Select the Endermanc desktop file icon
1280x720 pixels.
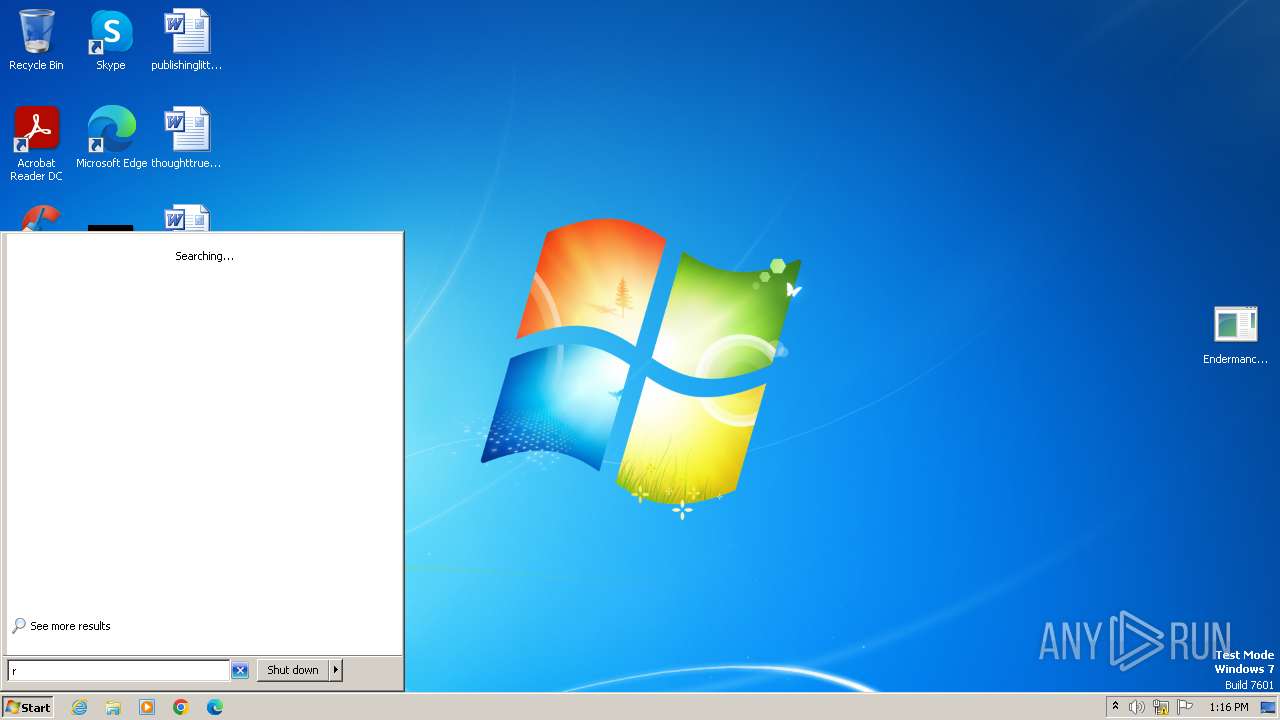pos(1235,335)
